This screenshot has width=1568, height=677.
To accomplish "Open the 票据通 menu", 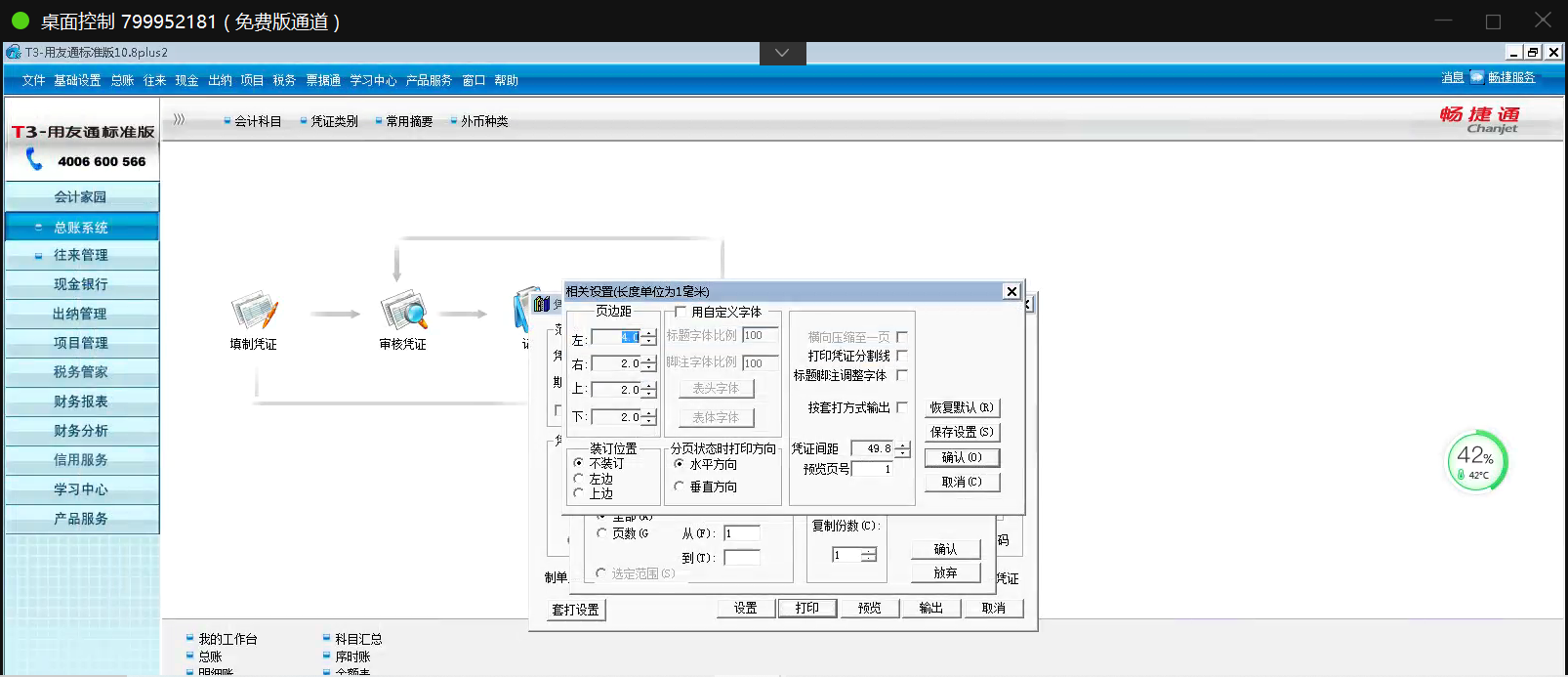I will [x=323, y=81].
